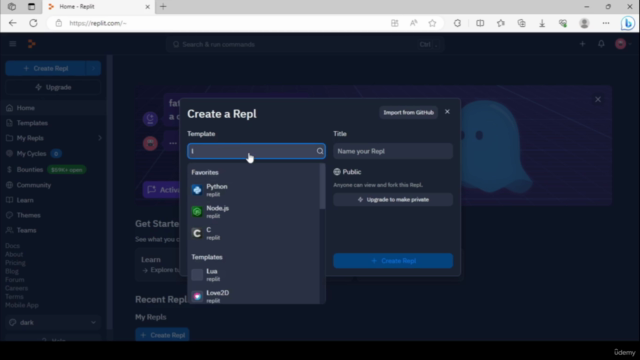Select the Node.js template icon

(197, 211)
